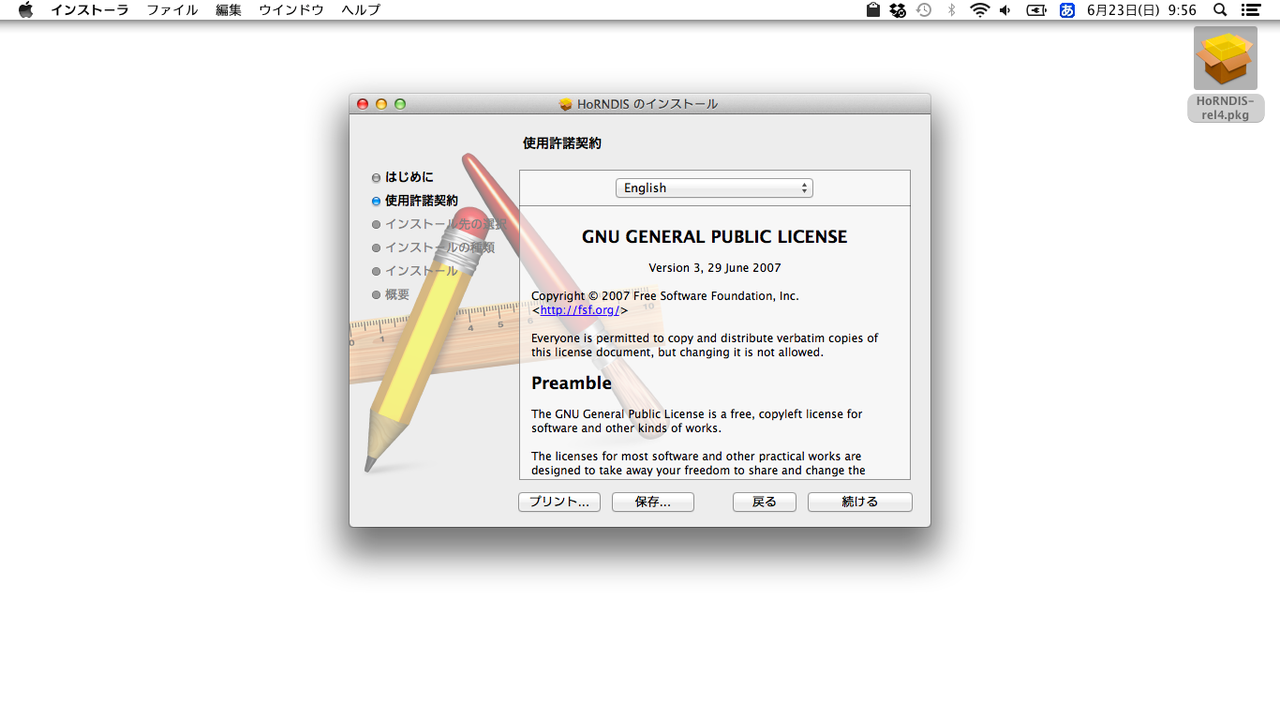Open Spotlight search
Image resolution: width=1280 pixels, height=720 pixels.
tap(1220, 10)
